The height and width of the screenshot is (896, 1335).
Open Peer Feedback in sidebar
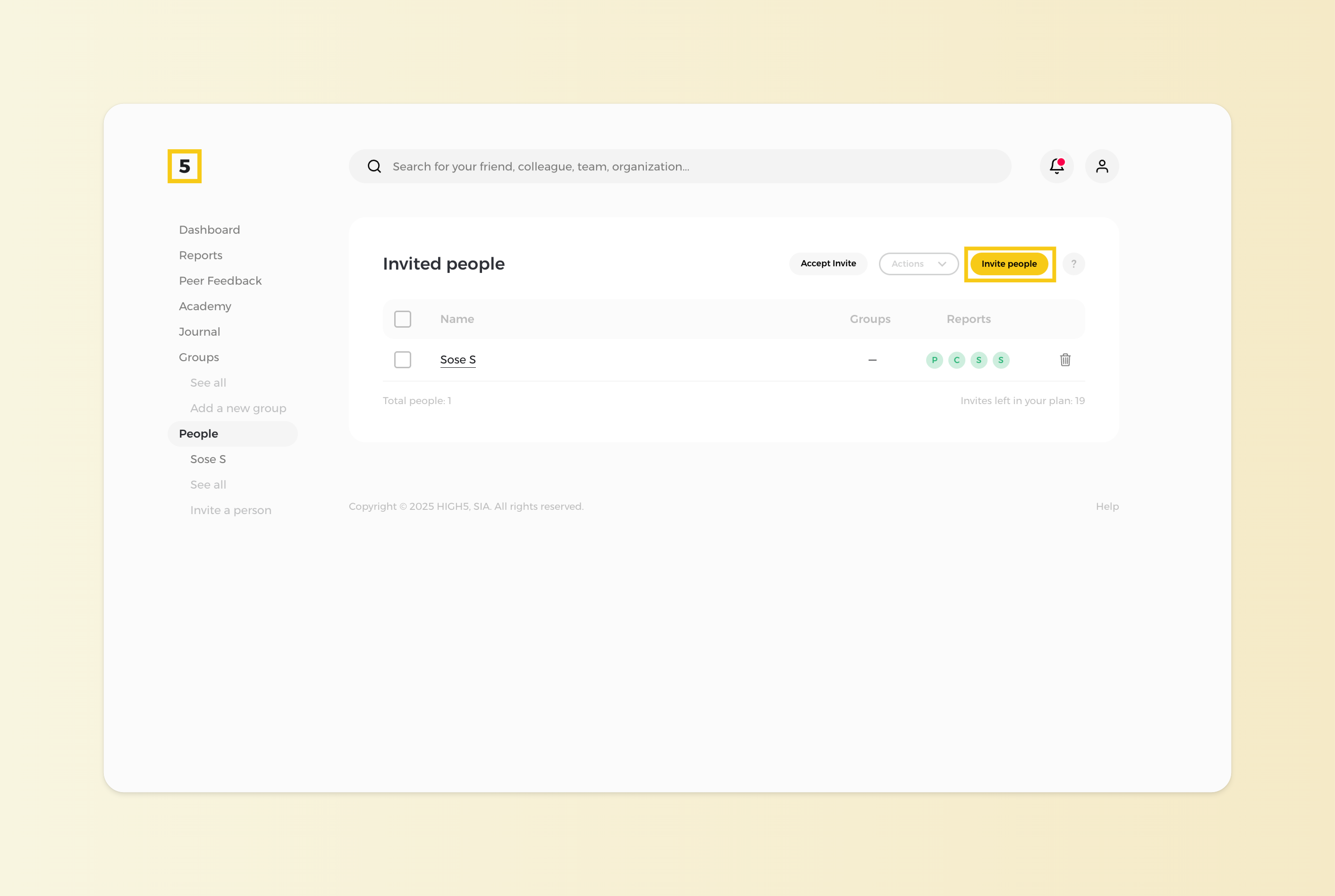click(220, 280)
